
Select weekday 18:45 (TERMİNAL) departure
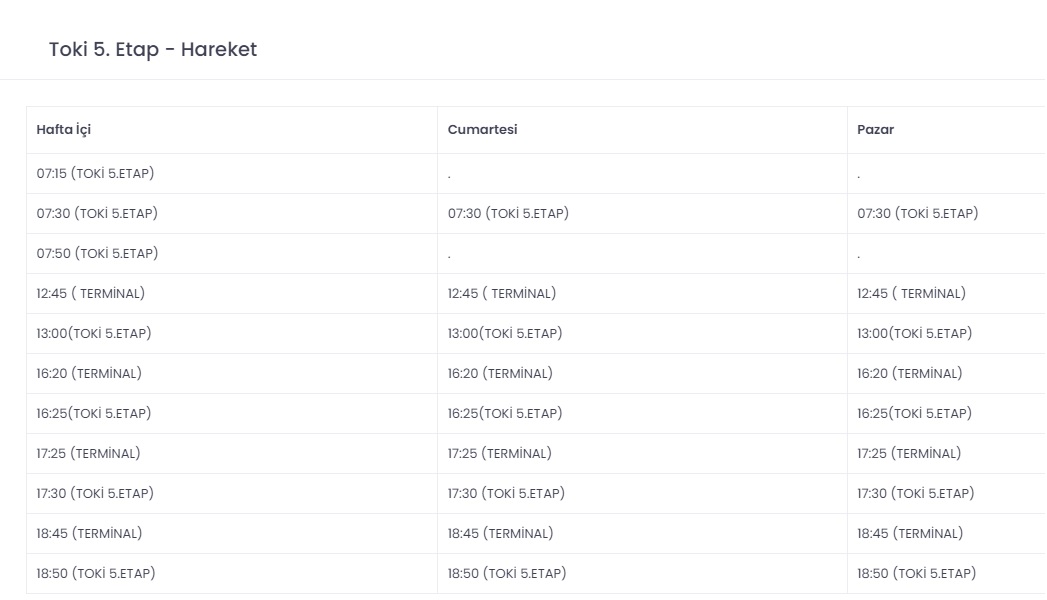click(x=89, y=534)
